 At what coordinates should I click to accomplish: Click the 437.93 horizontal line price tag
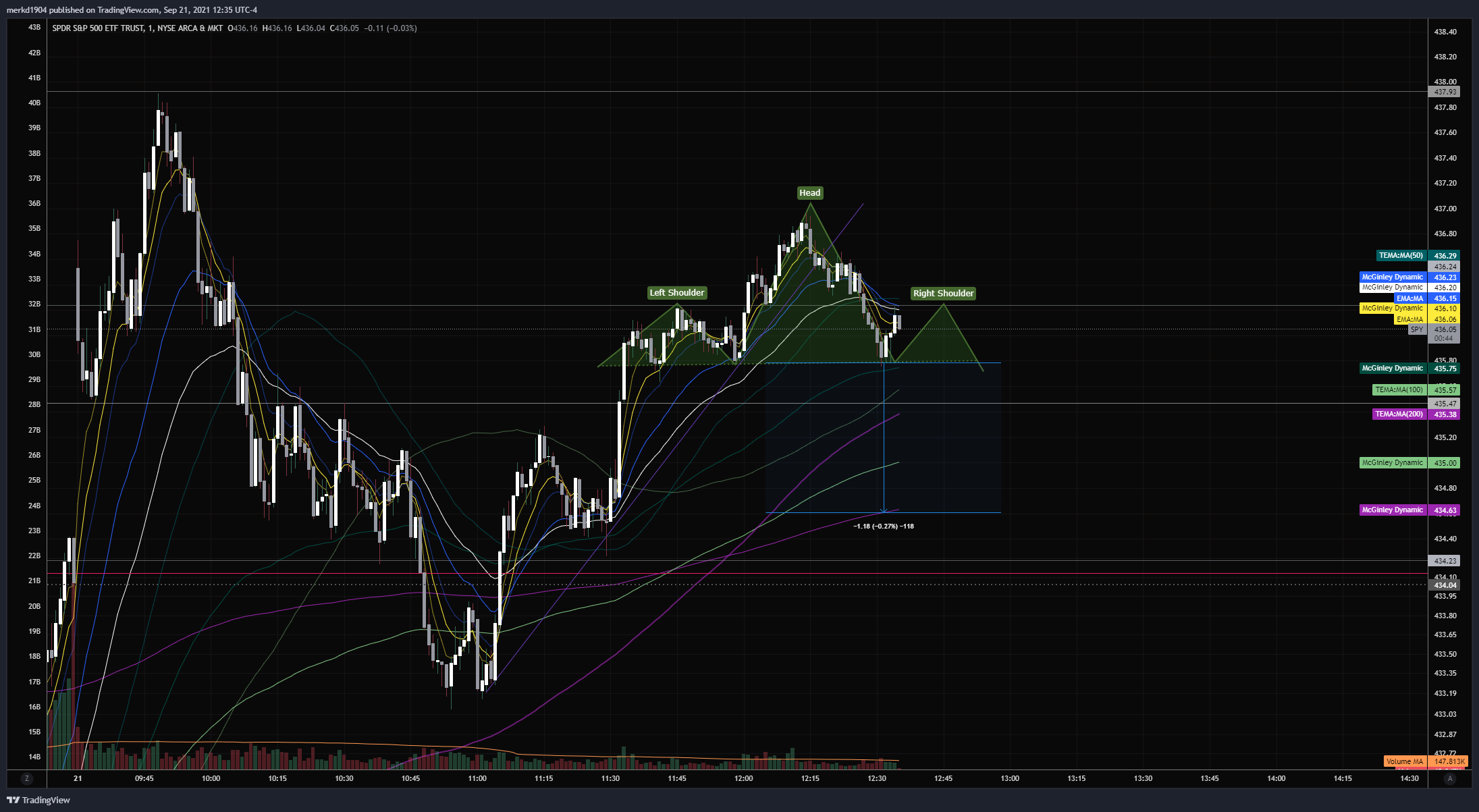coord(1445,92)
